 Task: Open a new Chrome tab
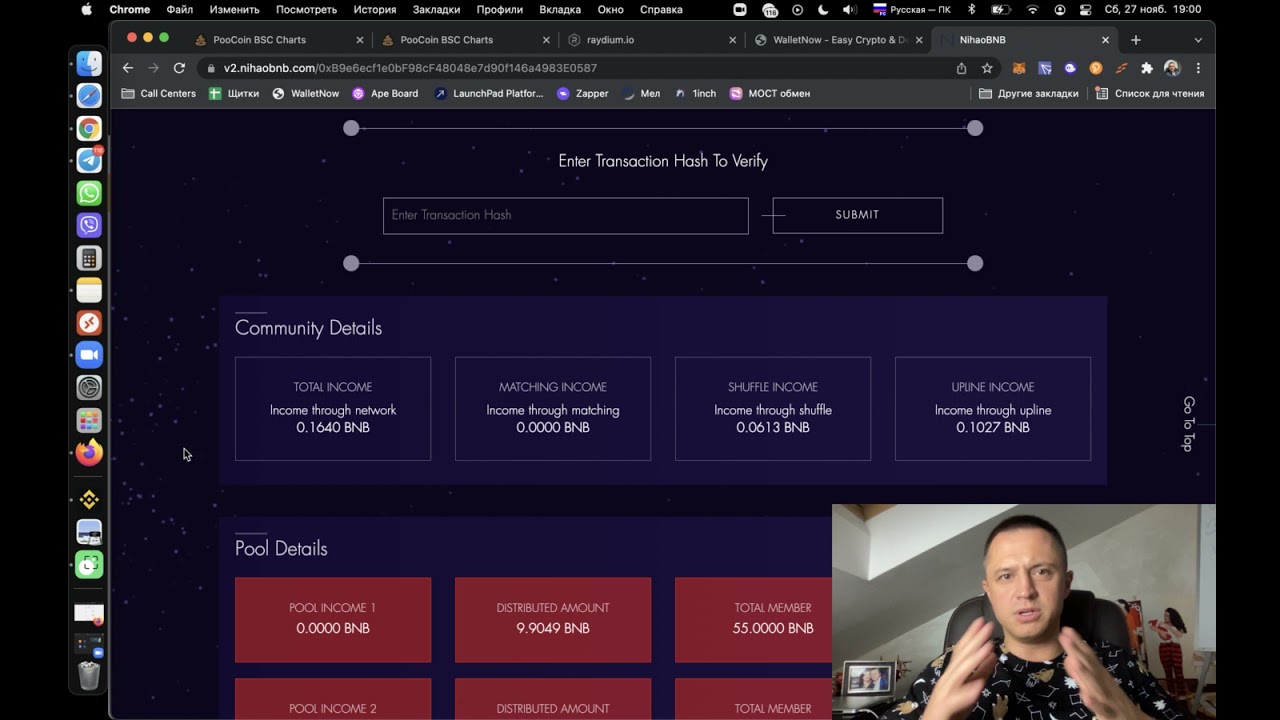(1135, 40)
